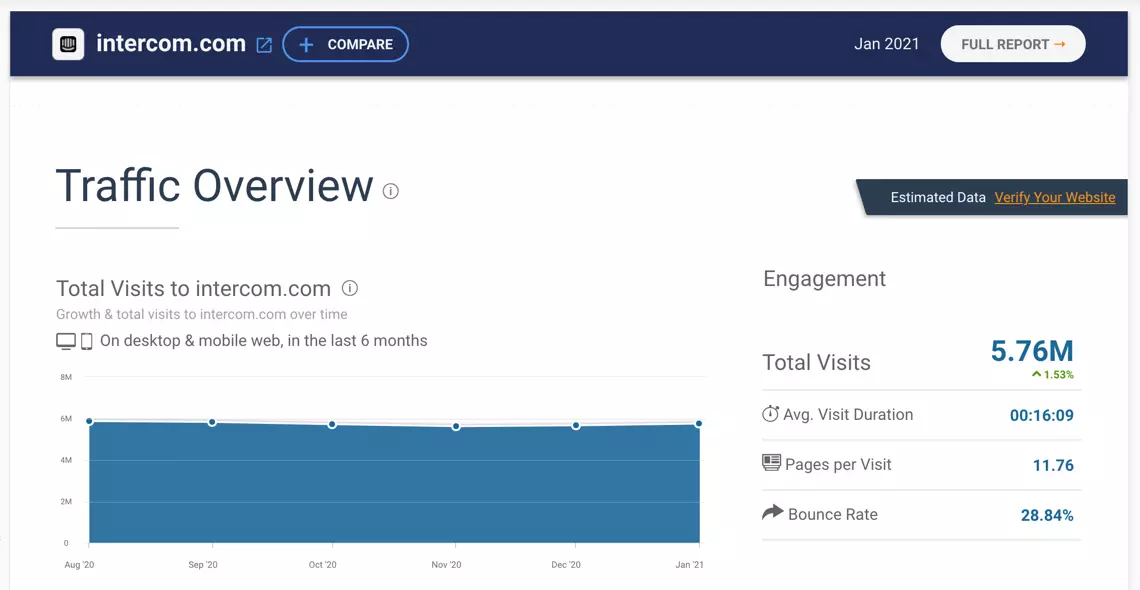Select the Oct '20 data point

[332, 424]
